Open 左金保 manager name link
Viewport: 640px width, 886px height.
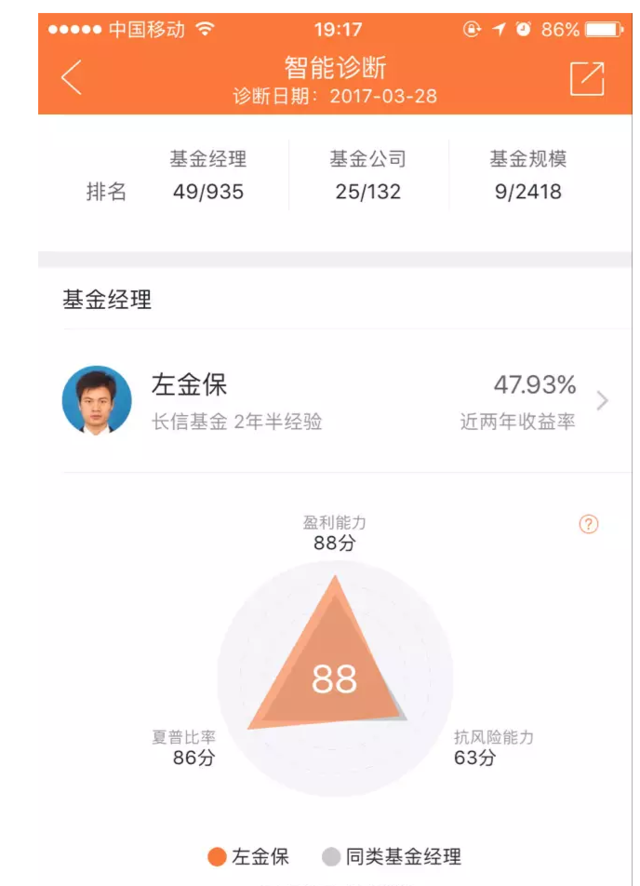[189, 385]
